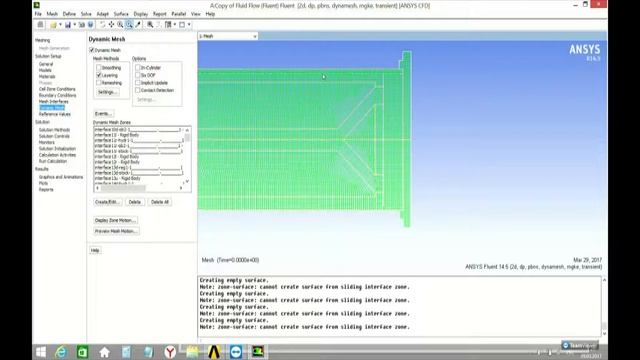
Task: Click the Events button
Action: coord(103,113)
